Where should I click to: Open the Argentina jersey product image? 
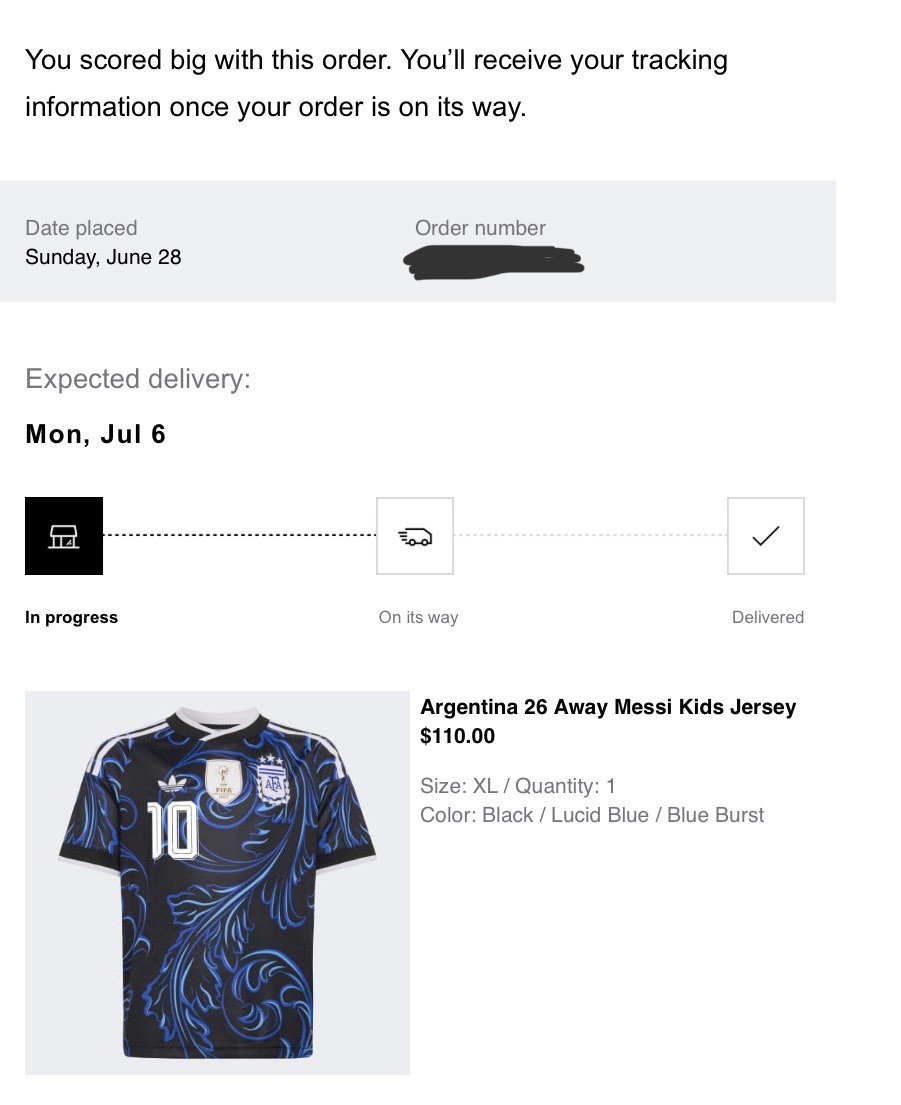(x=217, y=882)
